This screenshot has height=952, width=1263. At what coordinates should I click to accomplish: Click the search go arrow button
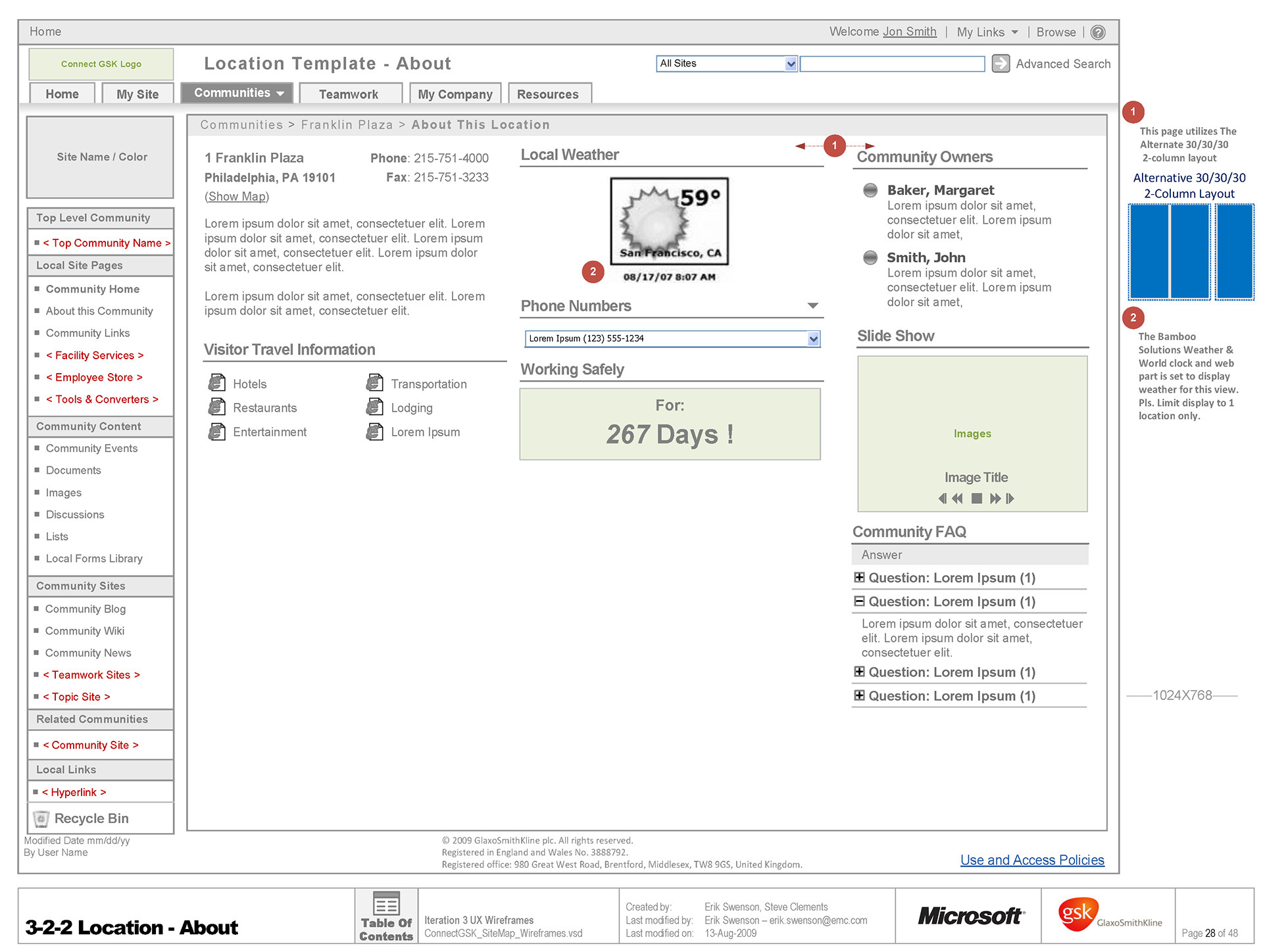click(x=1000, y=63)
